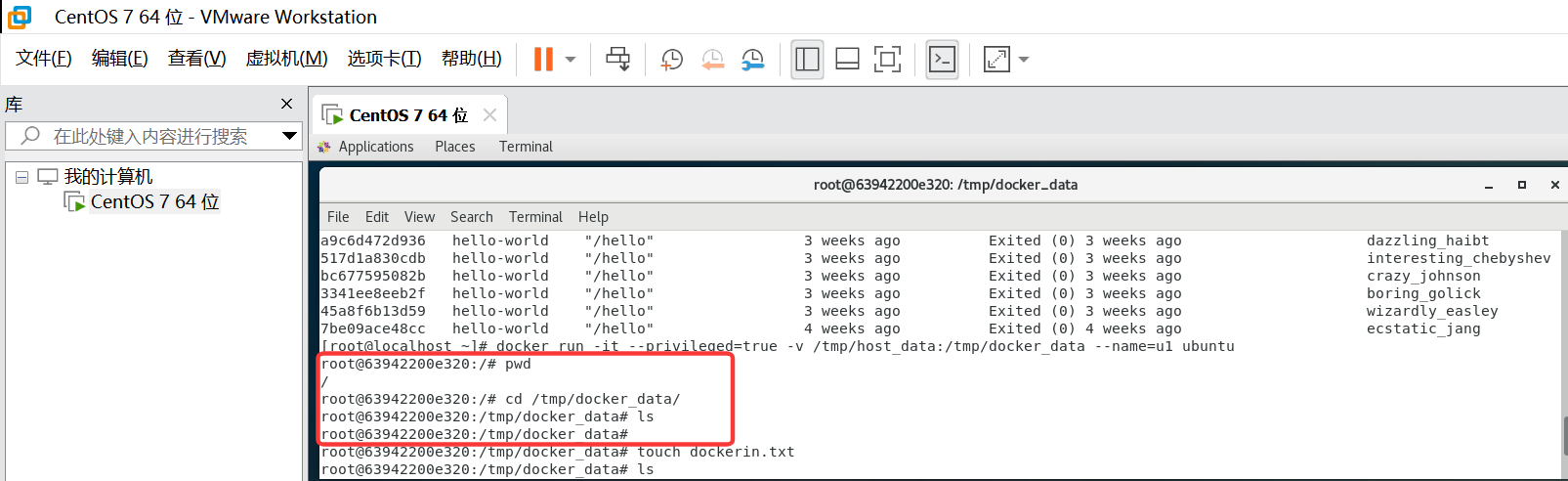Pause the virtual machine
Image resolution: width=1568 pixels, height=481 pixels.
click(x=543, y=60)
